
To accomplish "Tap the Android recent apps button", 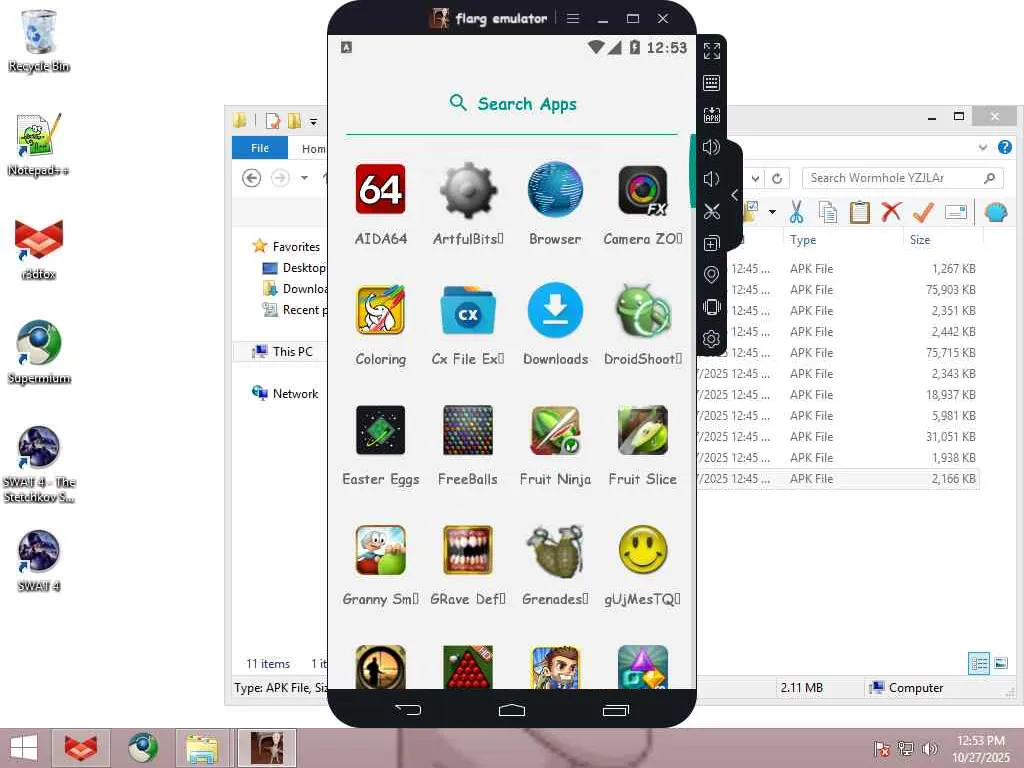I will [x=616, y=709].
